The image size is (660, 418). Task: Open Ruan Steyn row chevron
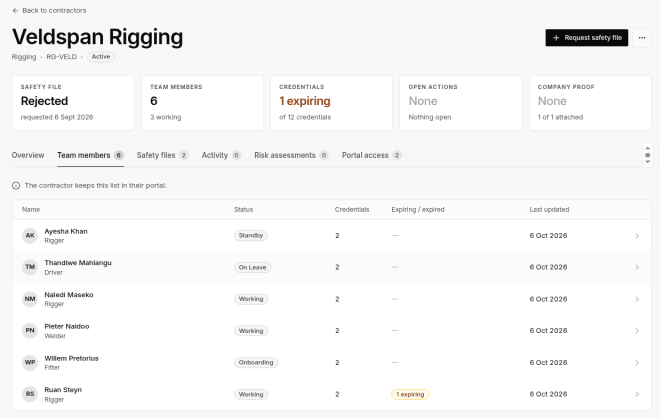tap(637, 394)
